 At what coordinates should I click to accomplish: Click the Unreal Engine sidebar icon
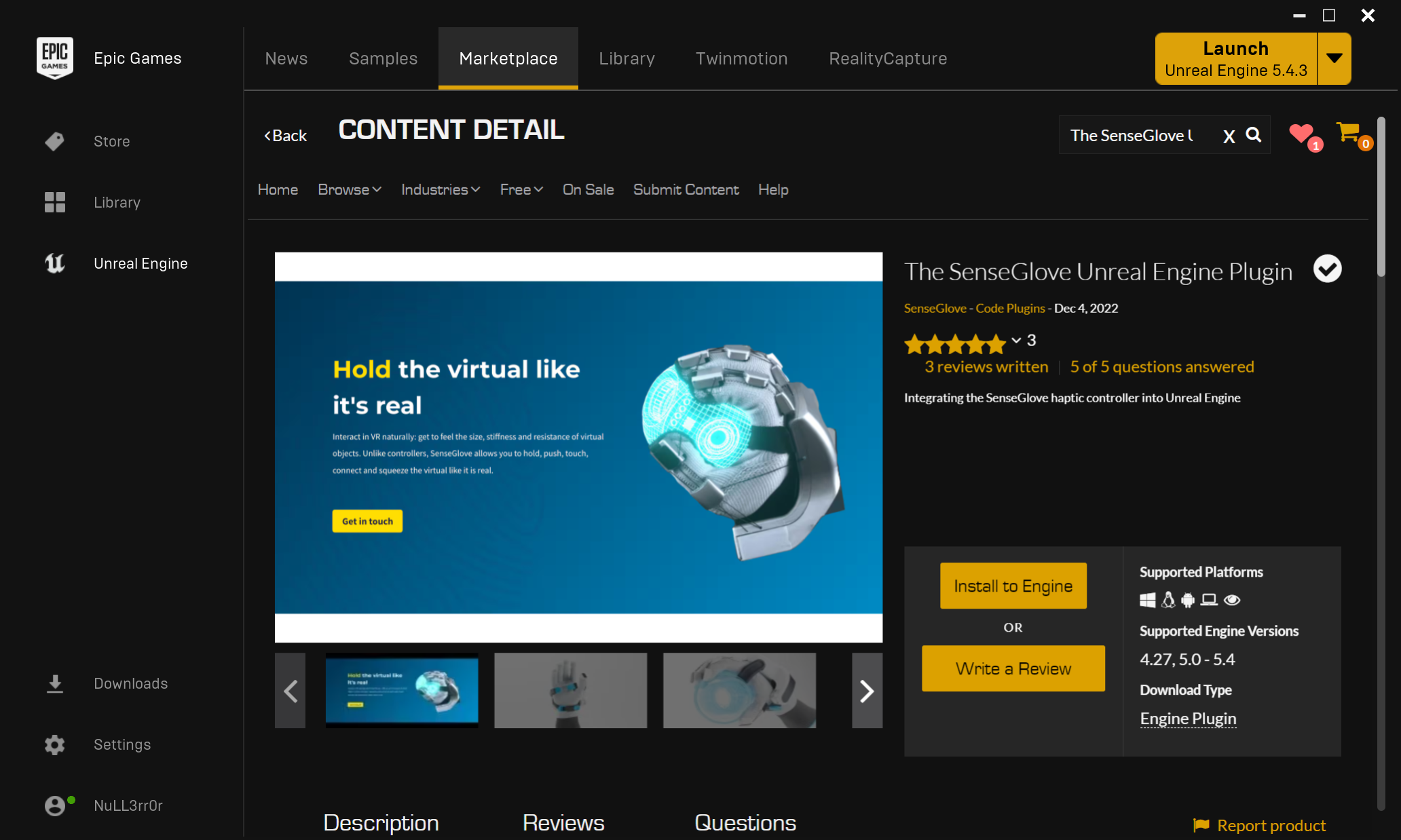tap(55, 263)
